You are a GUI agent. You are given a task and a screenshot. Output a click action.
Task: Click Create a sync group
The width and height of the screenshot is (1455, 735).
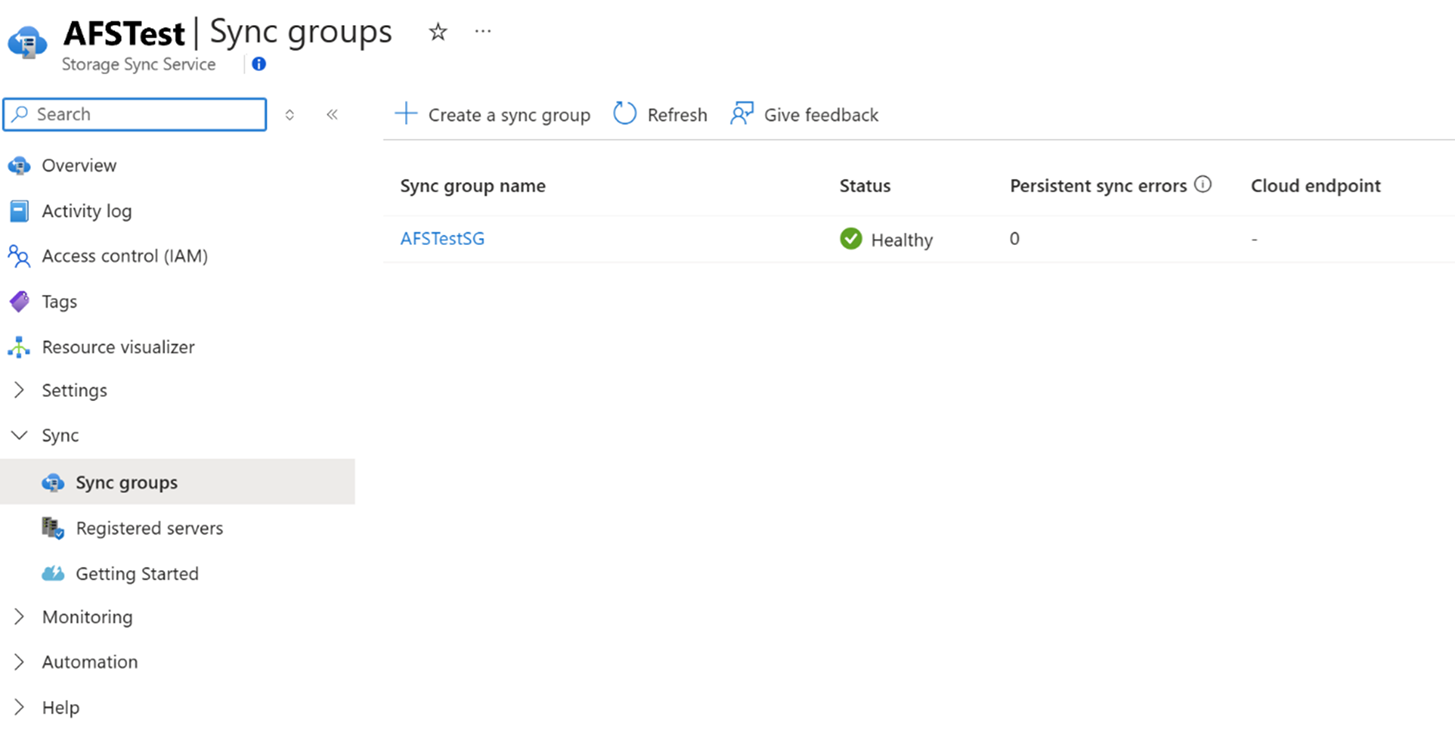(x=492, y=114)
